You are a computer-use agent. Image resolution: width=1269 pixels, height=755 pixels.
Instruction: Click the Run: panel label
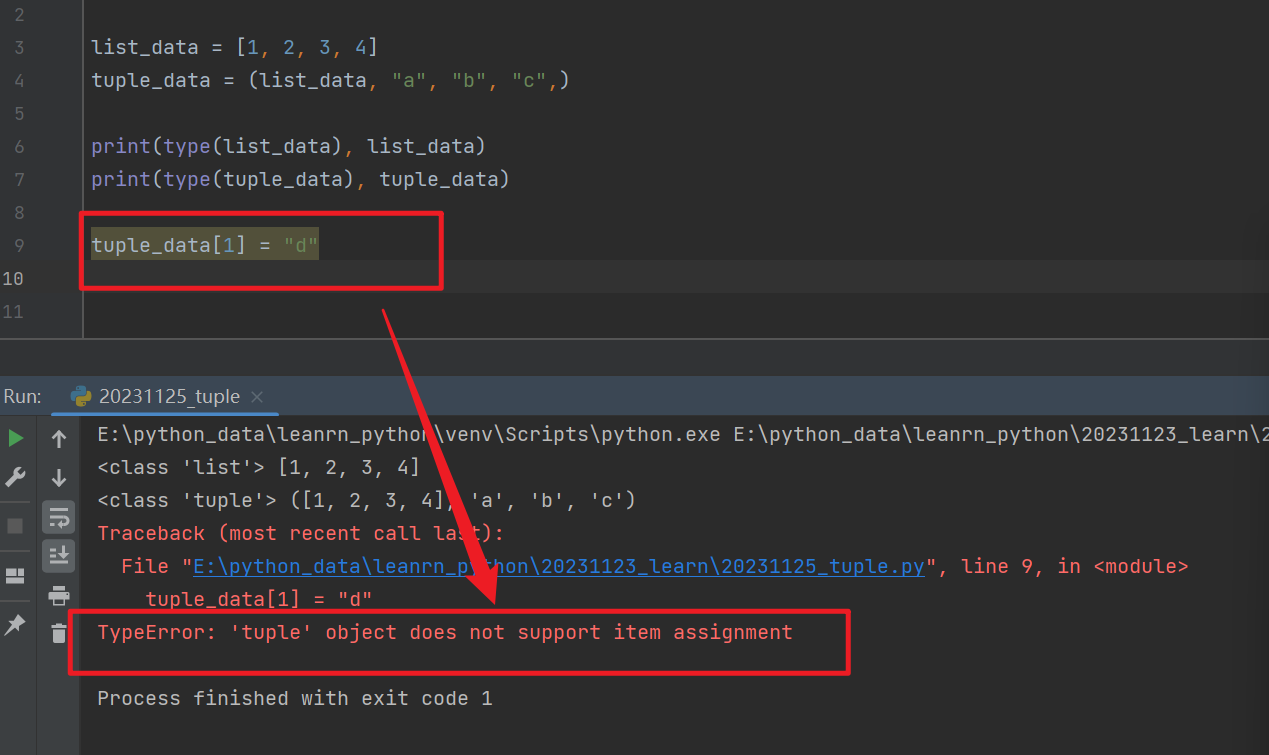[x=22, y=396]
